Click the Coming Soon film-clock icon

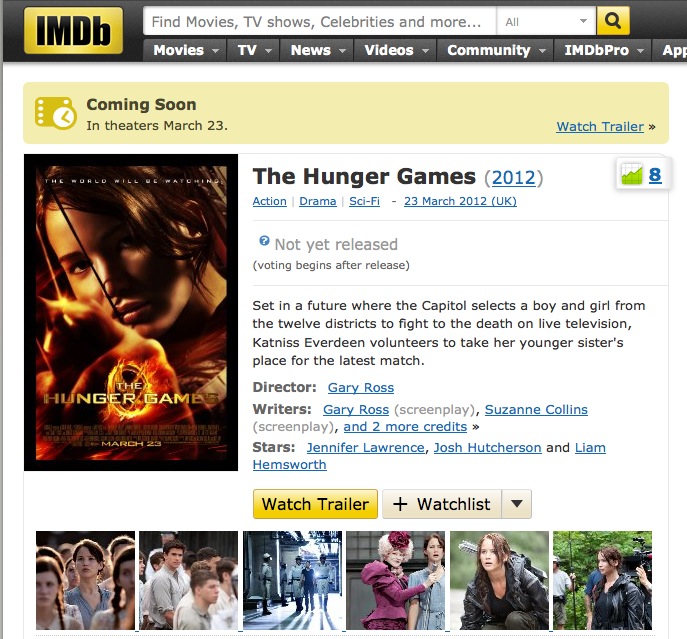[56, 113]
